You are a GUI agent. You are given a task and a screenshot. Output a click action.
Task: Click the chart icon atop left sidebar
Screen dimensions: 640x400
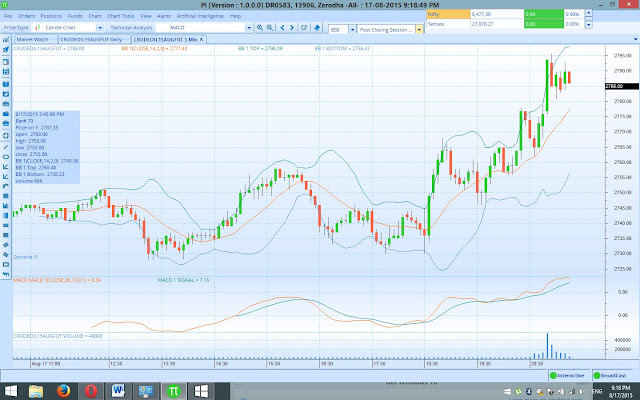(x=6, y=40)
